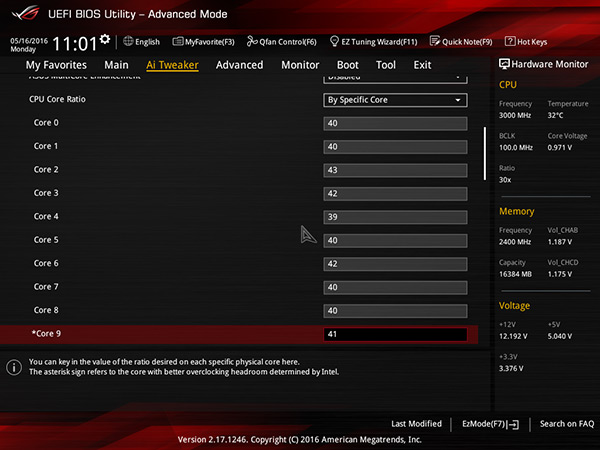Click Search on FAQ
The image size is (600, 450).
click(567, 424)
